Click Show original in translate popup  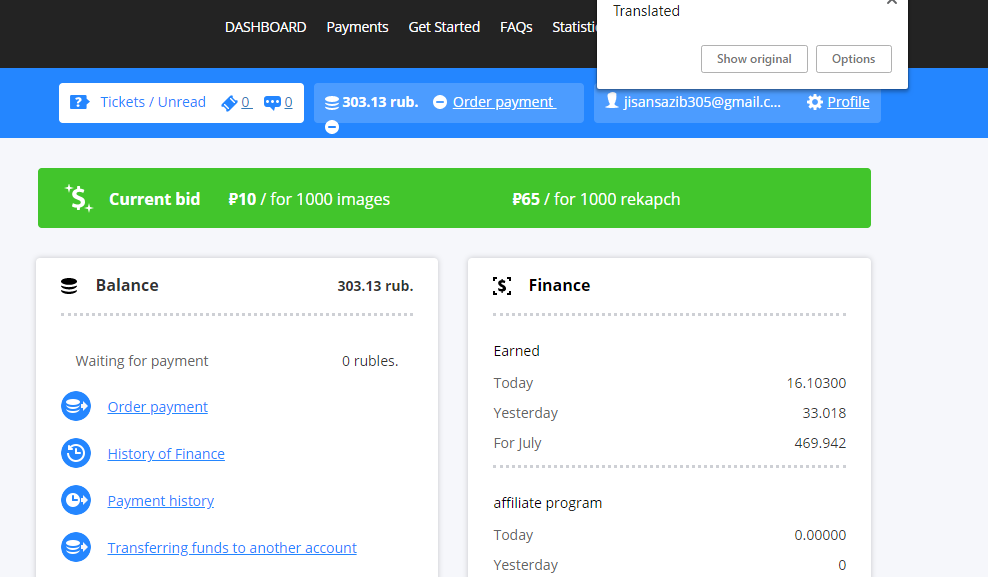click(x=754, y=59)
